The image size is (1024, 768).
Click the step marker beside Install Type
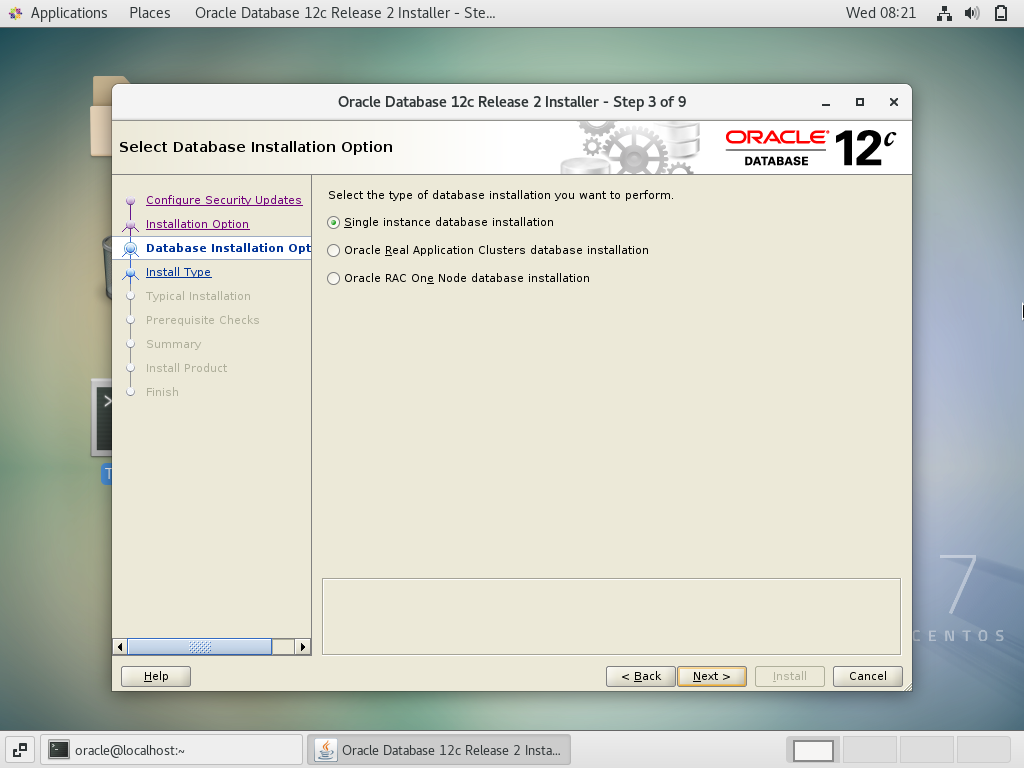pyautogui.click(x=131, y=273)
